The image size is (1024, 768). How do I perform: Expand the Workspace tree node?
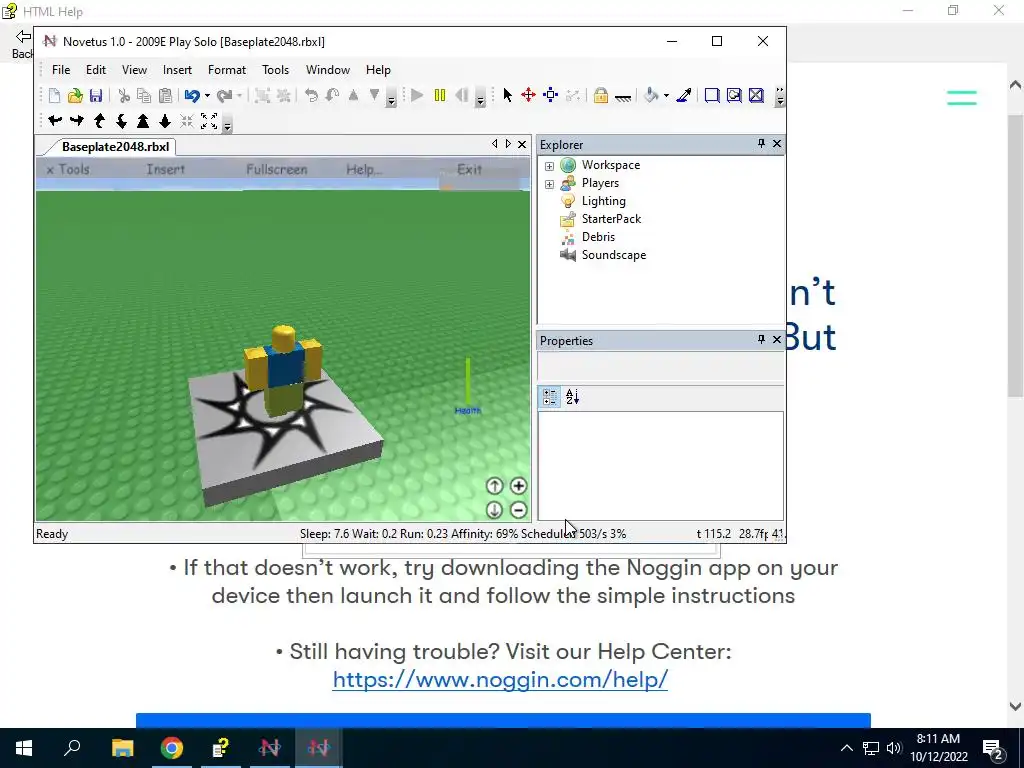[x=549, y=166]
